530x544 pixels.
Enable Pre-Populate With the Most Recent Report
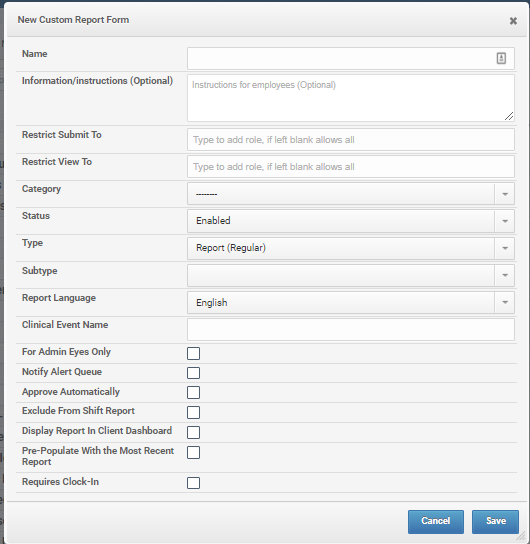[193, 452]
